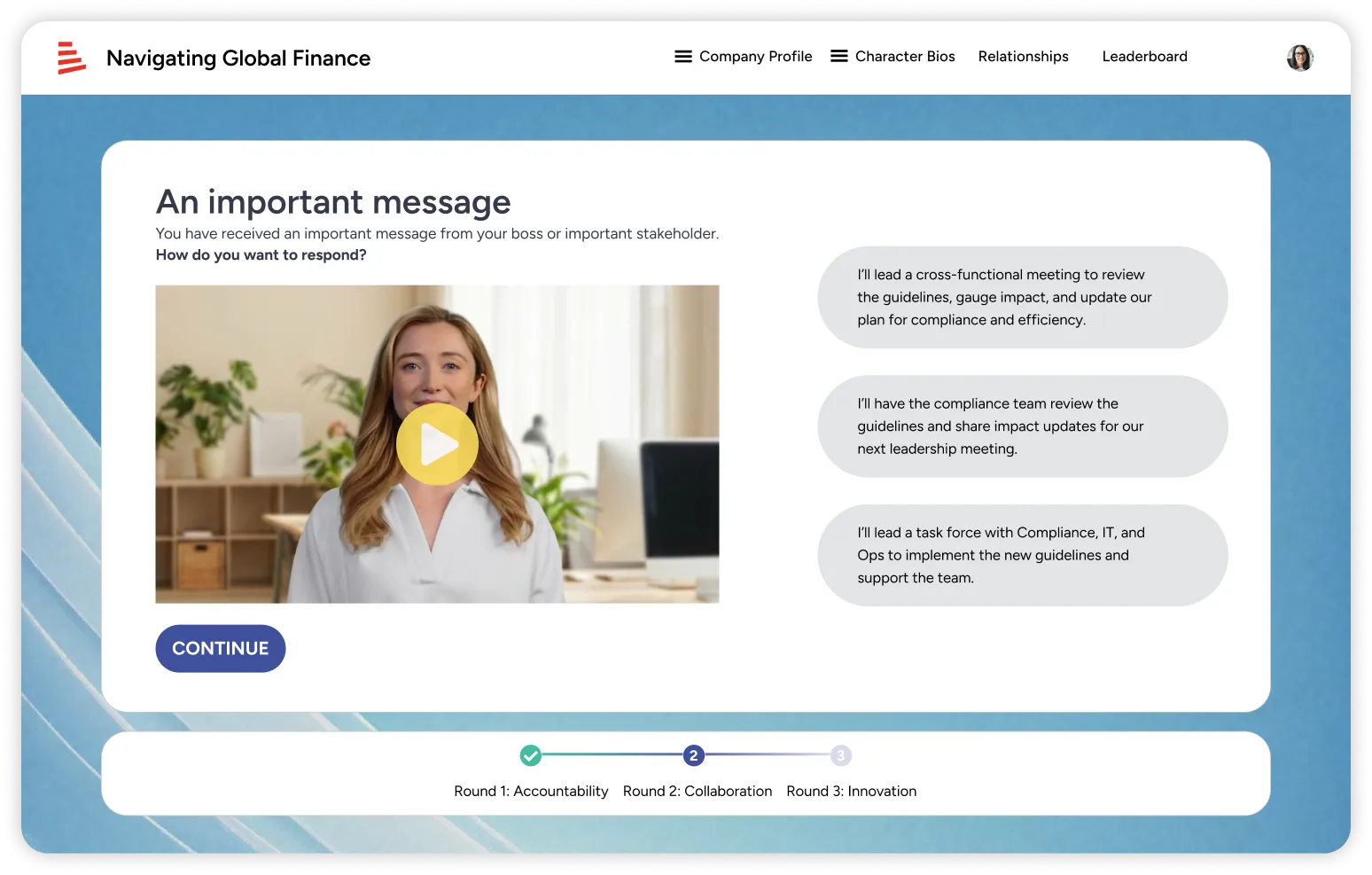Expand the Character Bios menu

pyautogui.click(x=905, y=57)
